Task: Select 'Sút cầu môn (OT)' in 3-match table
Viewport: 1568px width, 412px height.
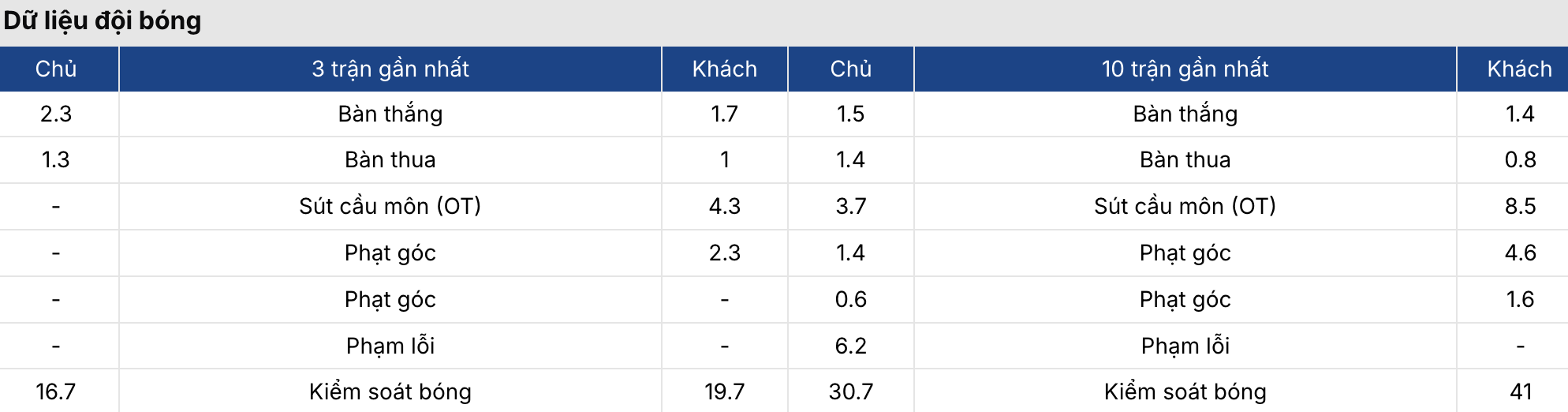Action: pyautogui.click(x=390, y=206)
